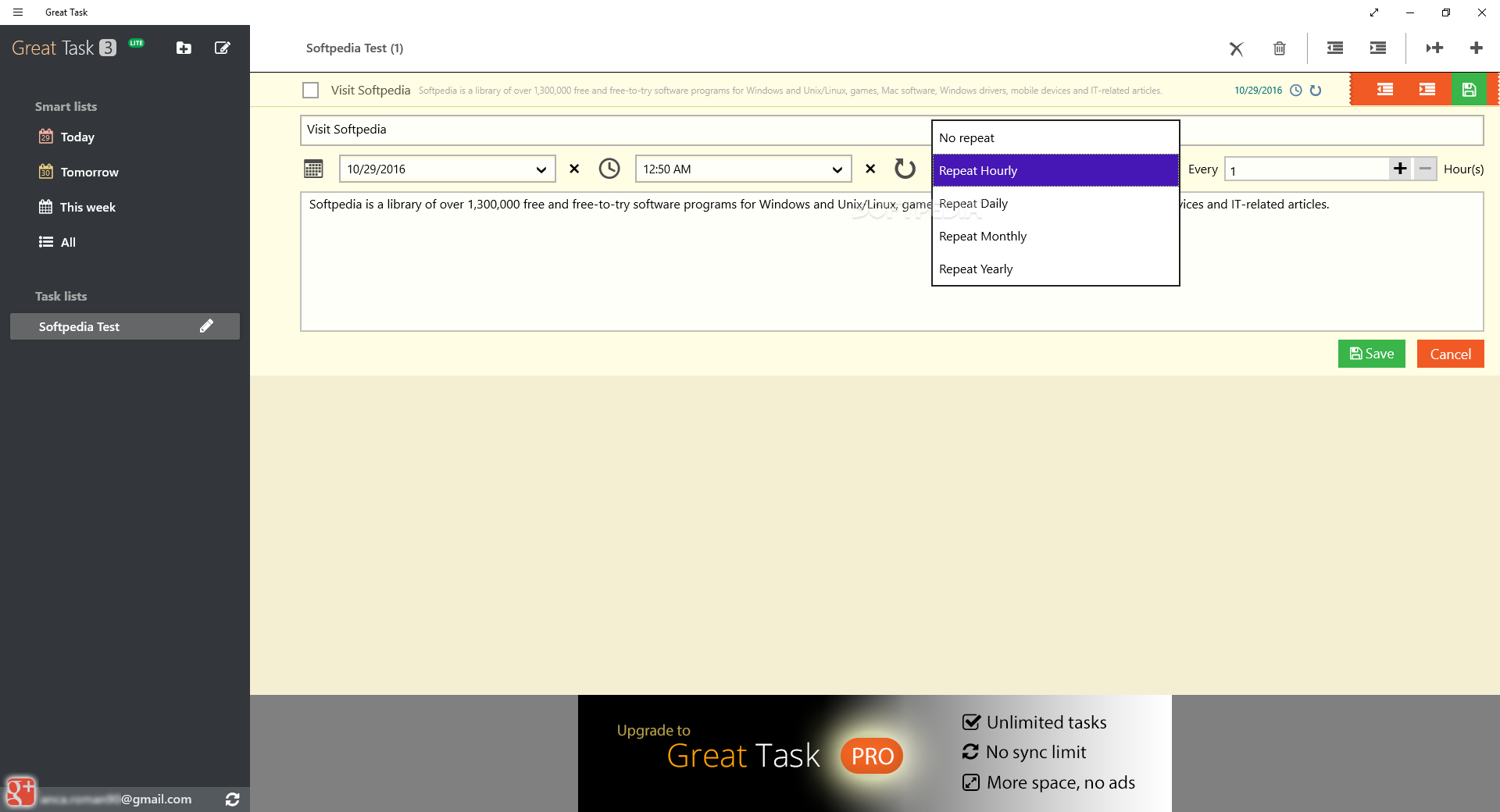This screenshot has width=1500, height=812.
Task: Open the calendar date picker icon
Action: pyautogui.click(x=313, y=169)
